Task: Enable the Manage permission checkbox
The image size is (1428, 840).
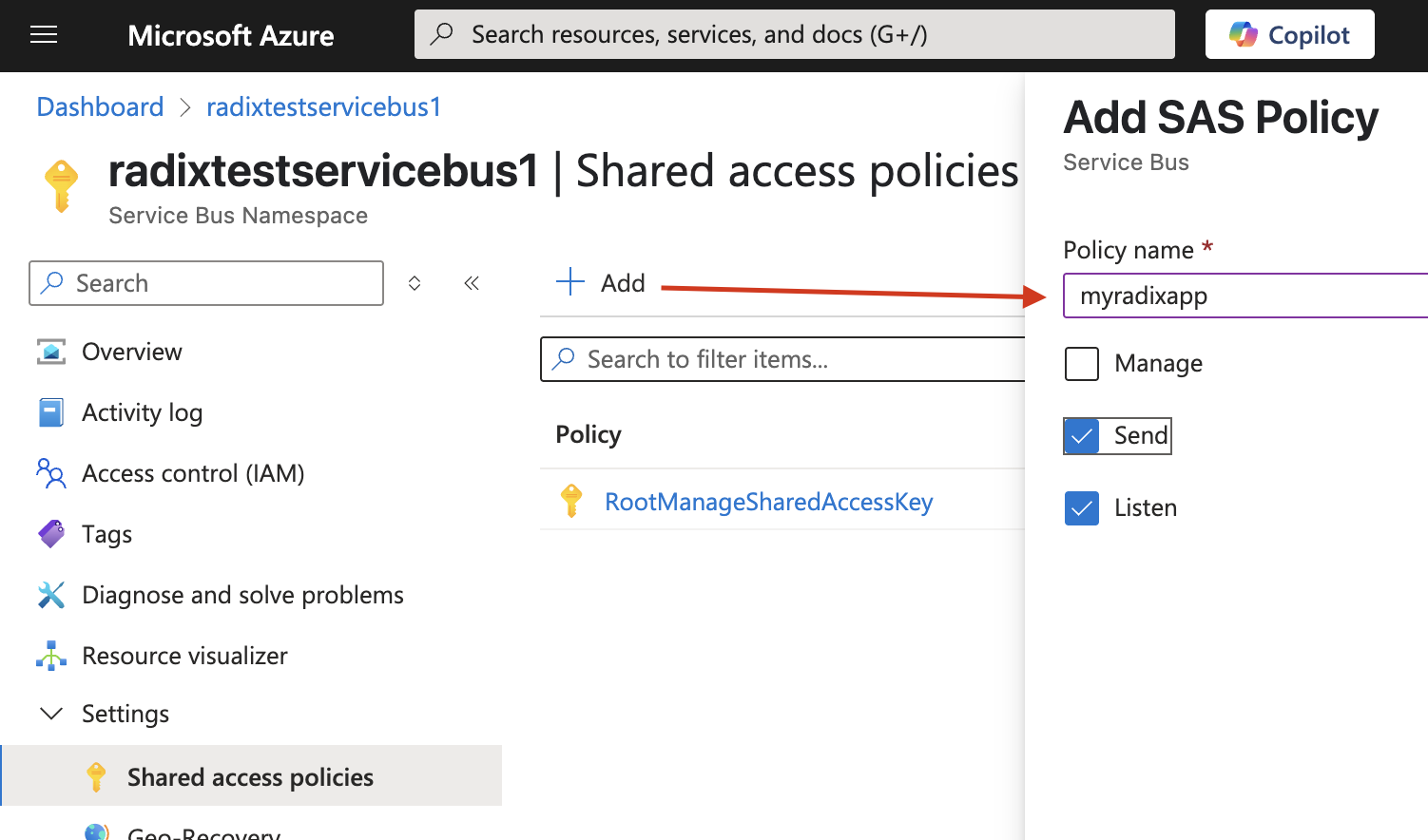Action: [x=1081, y=363]
